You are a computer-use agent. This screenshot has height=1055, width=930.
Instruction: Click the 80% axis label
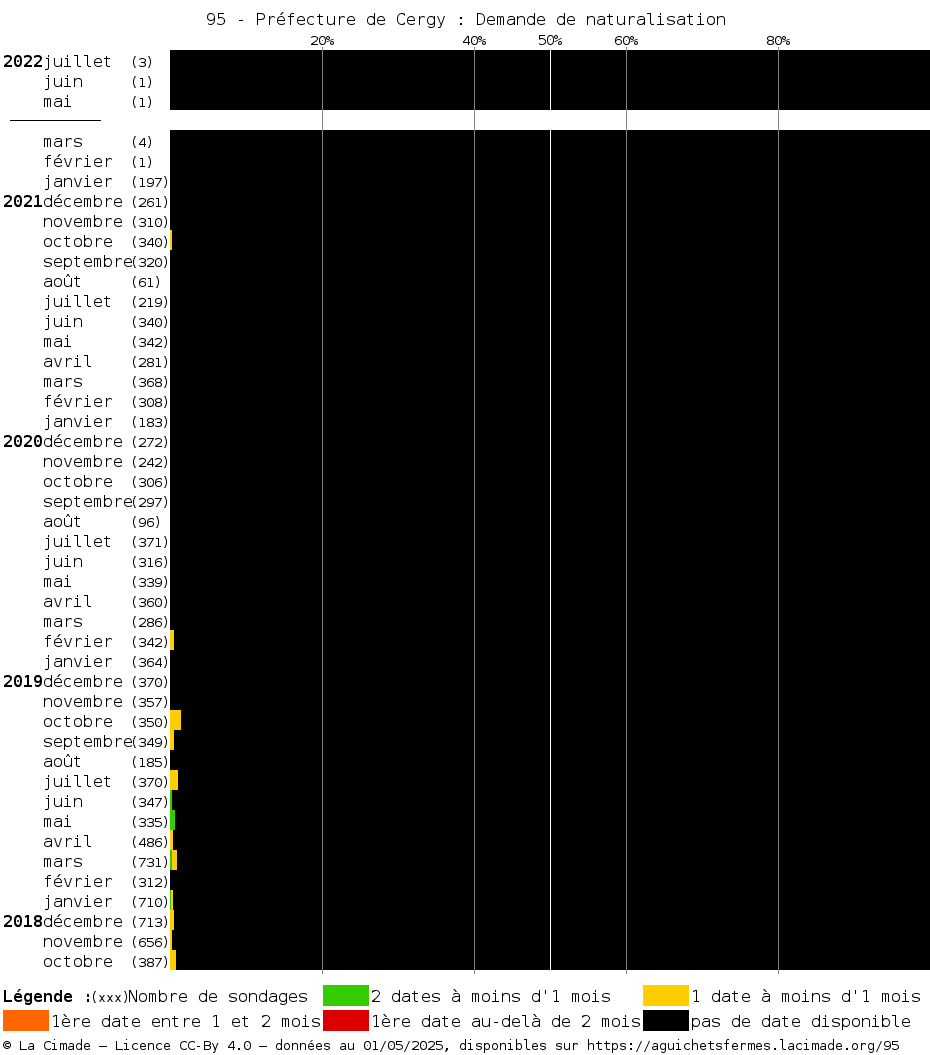778,40
